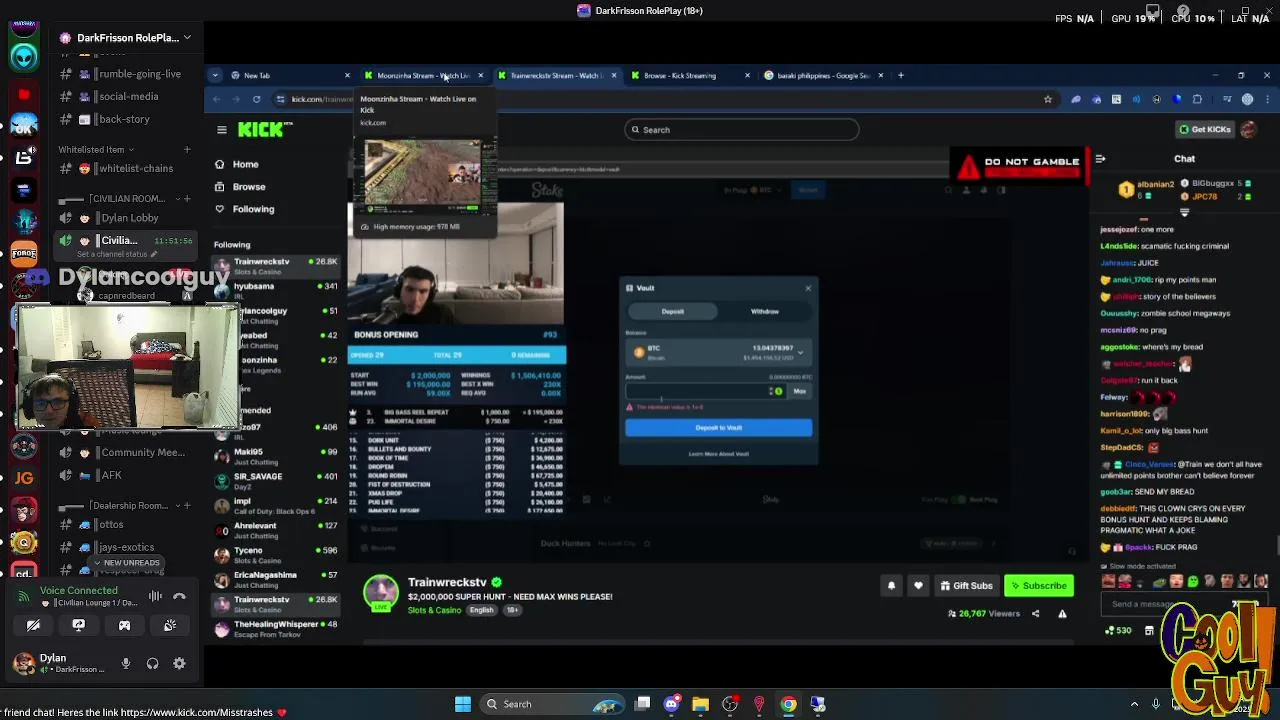Close the Vault dialog

point(808,288)
